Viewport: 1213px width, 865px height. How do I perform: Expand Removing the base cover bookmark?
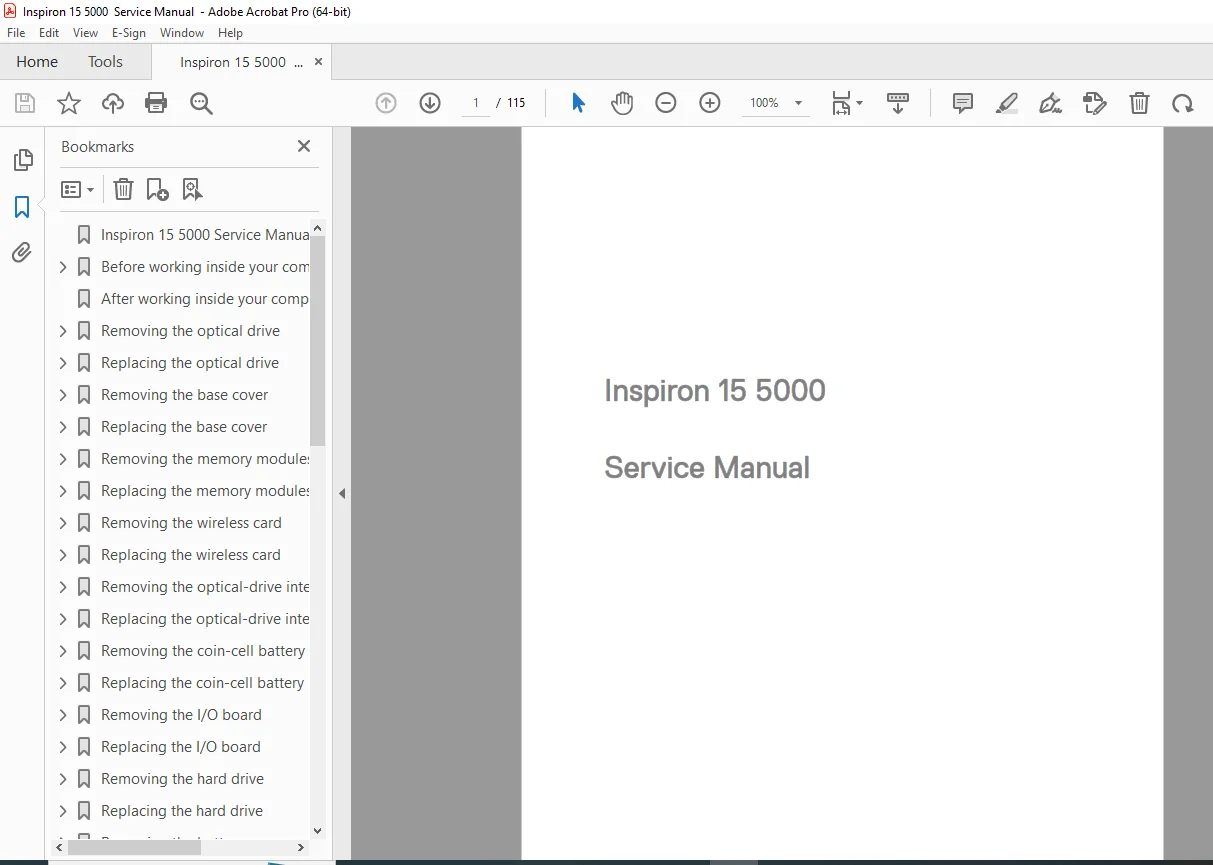63,395
